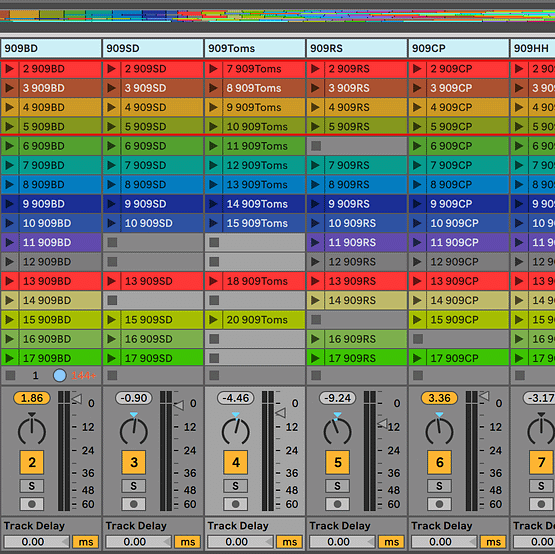Launch the 7 909Toms clip play triangle
This screenshot has height=554, width=555.
click(213, 69)
